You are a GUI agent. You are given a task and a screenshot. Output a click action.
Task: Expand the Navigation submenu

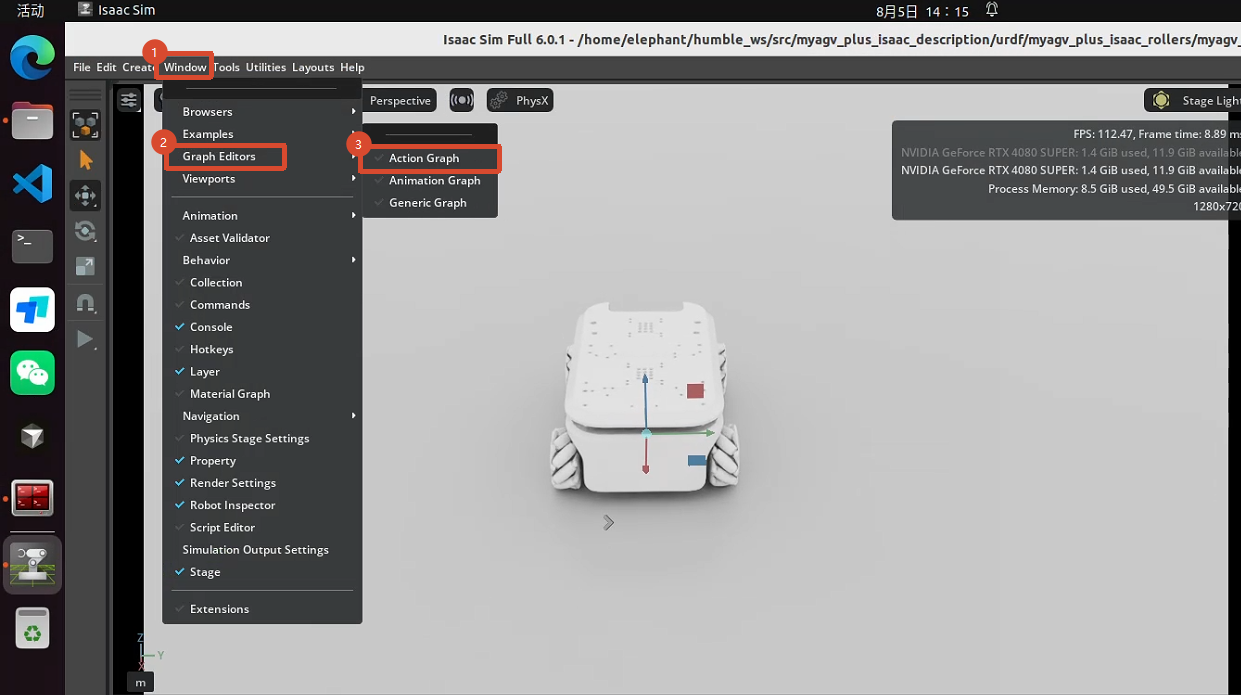(x=262, y=416)
